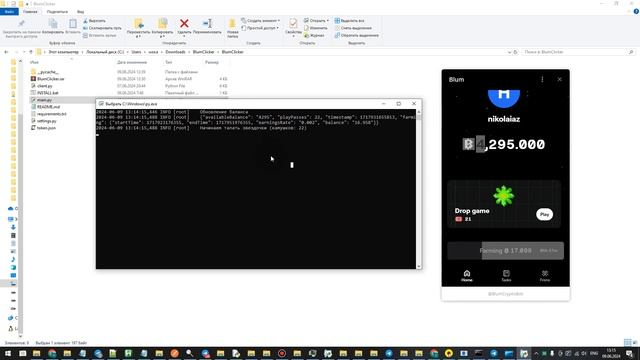Click the Explorer help question mark icon
640x360 pixels.
click(x=636, y=11)
